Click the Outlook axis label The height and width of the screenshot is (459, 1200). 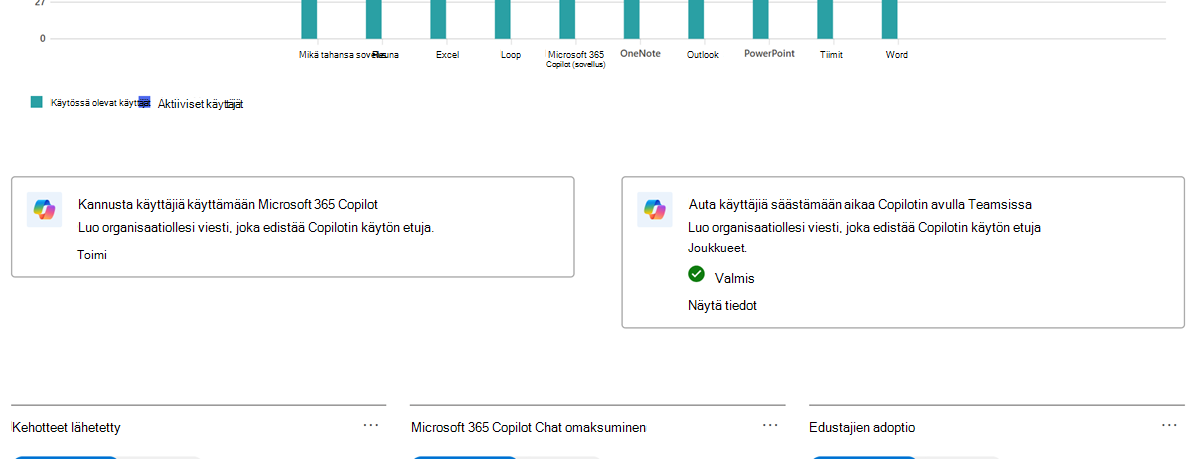[x=703, y=55]
